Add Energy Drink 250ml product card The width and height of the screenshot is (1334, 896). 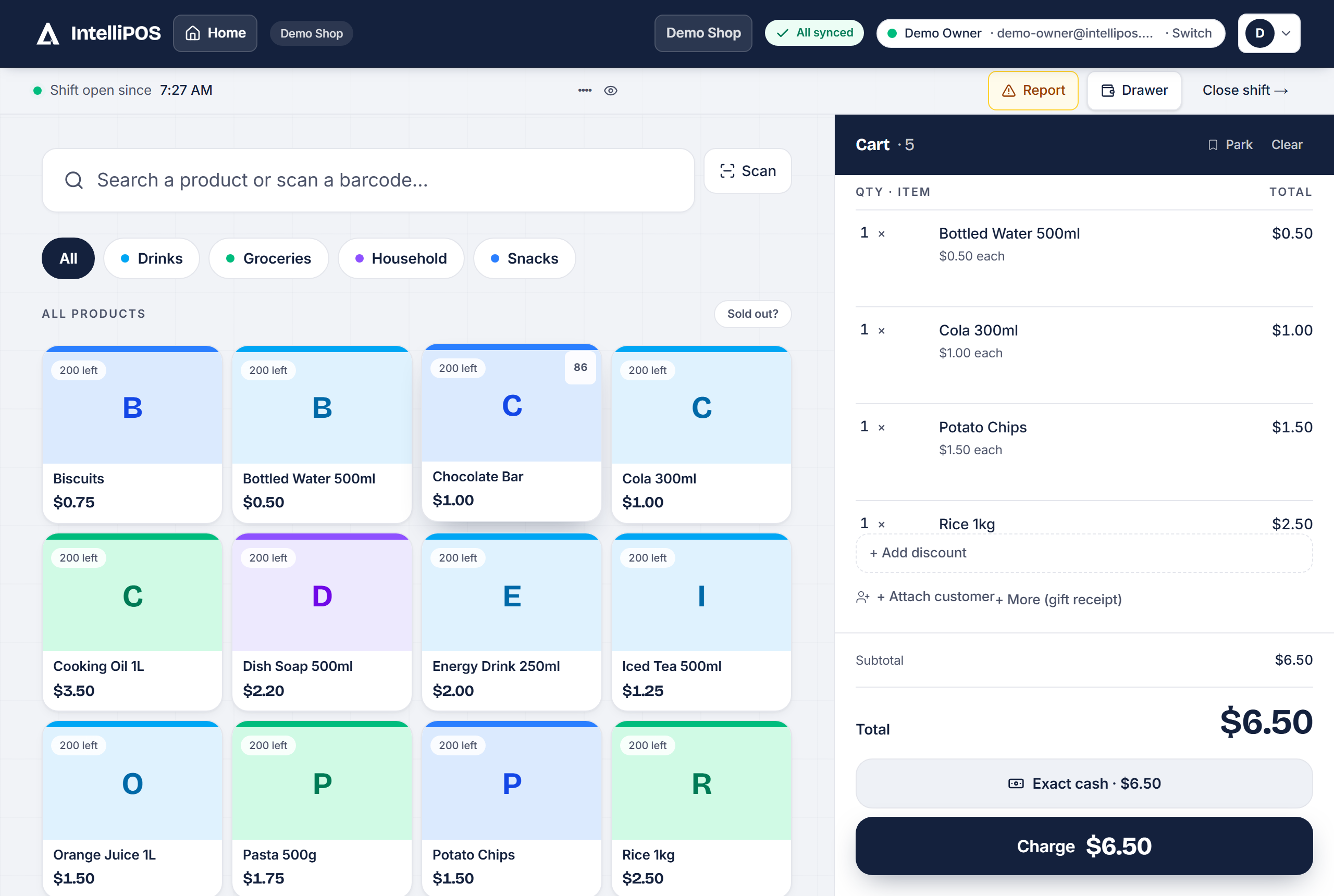512,621
